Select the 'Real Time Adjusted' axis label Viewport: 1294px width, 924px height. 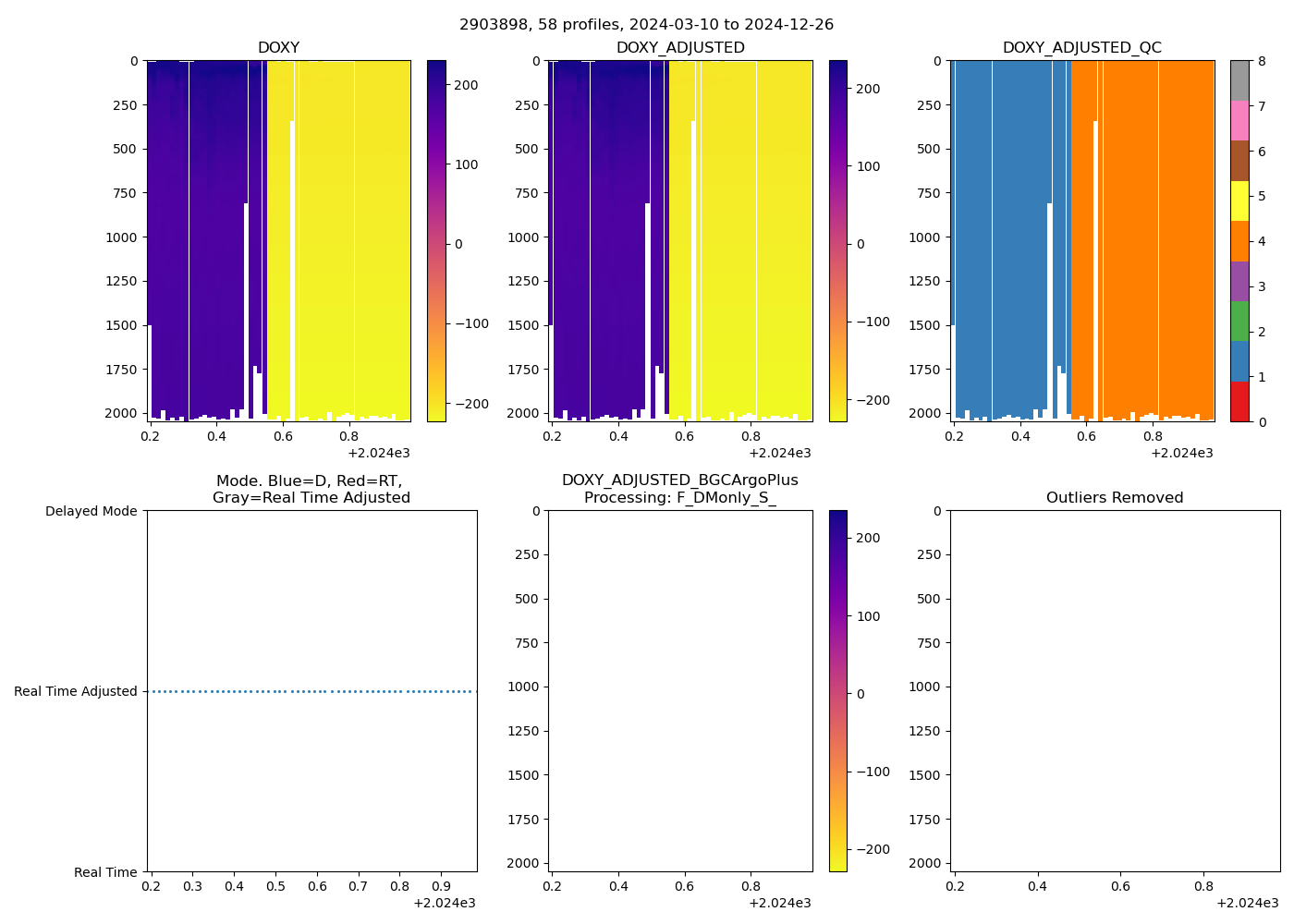(76, 691)
